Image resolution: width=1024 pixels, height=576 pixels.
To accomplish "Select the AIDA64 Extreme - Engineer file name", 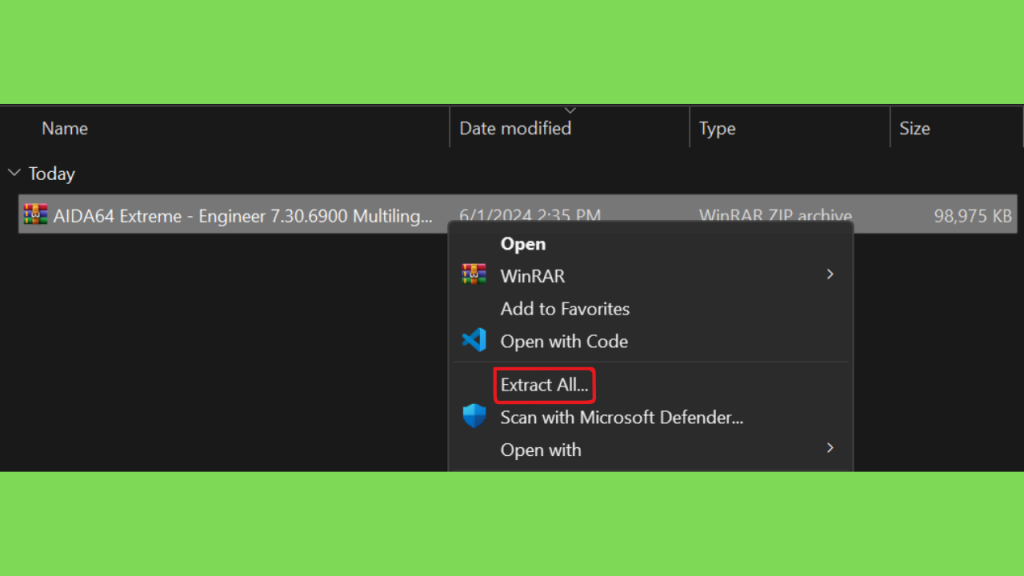I will point(243,216).
